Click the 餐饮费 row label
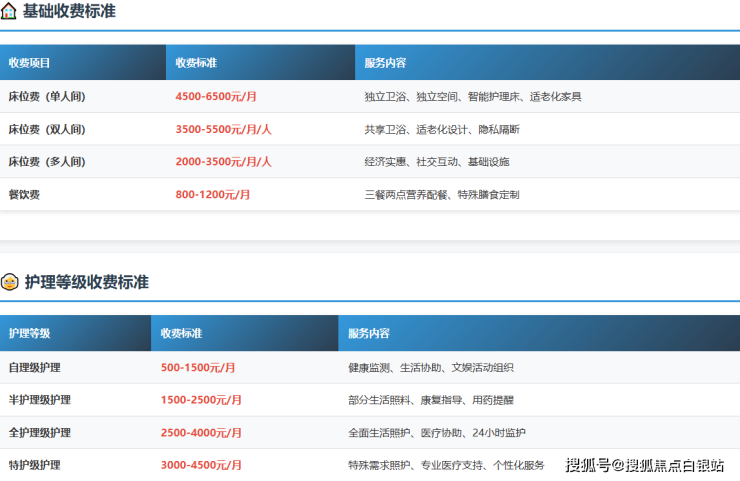Viewport: 740px width, 481px height. 24,194
